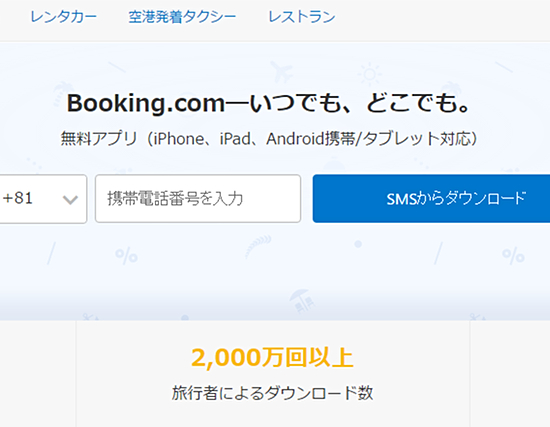Click the percent symbol below the phone field
Viewport: 550px width, 427px height.
pyautogui.click(x=126, y=255)
